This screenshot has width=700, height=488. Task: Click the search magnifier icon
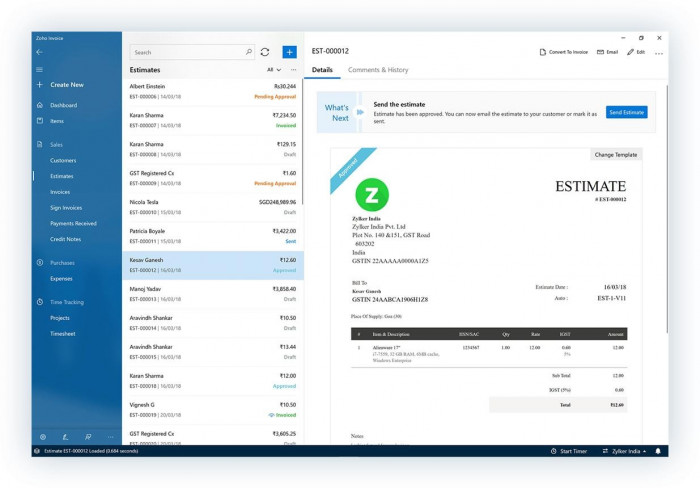249,52
